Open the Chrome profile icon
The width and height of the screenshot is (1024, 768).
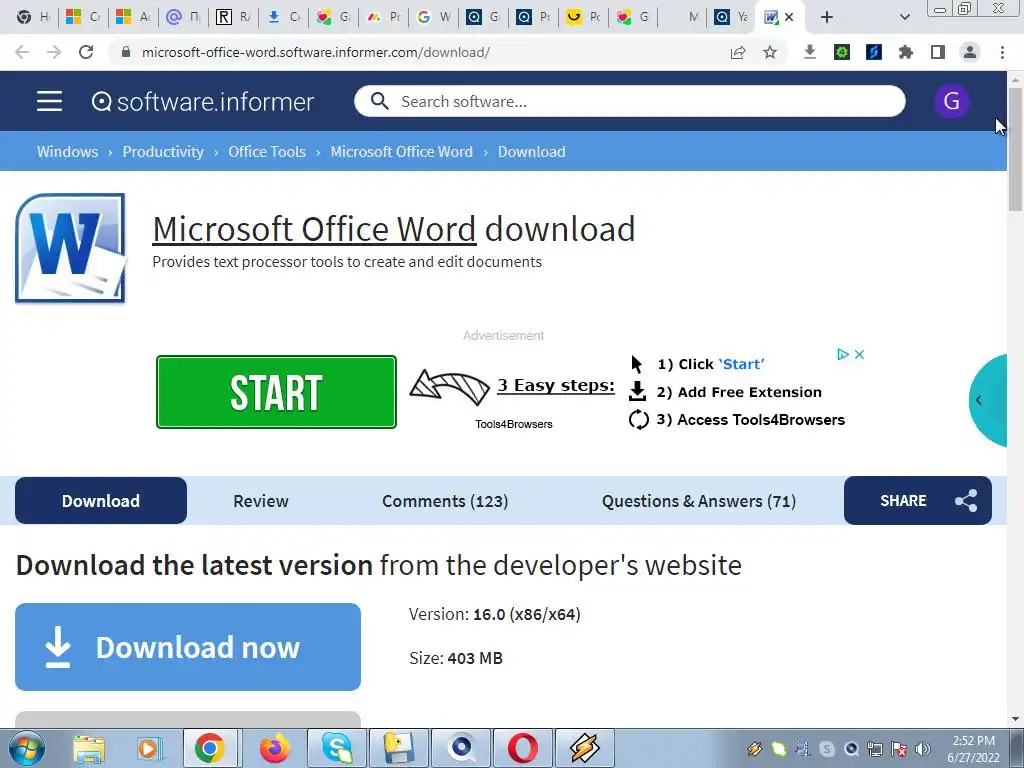(970, 52)
